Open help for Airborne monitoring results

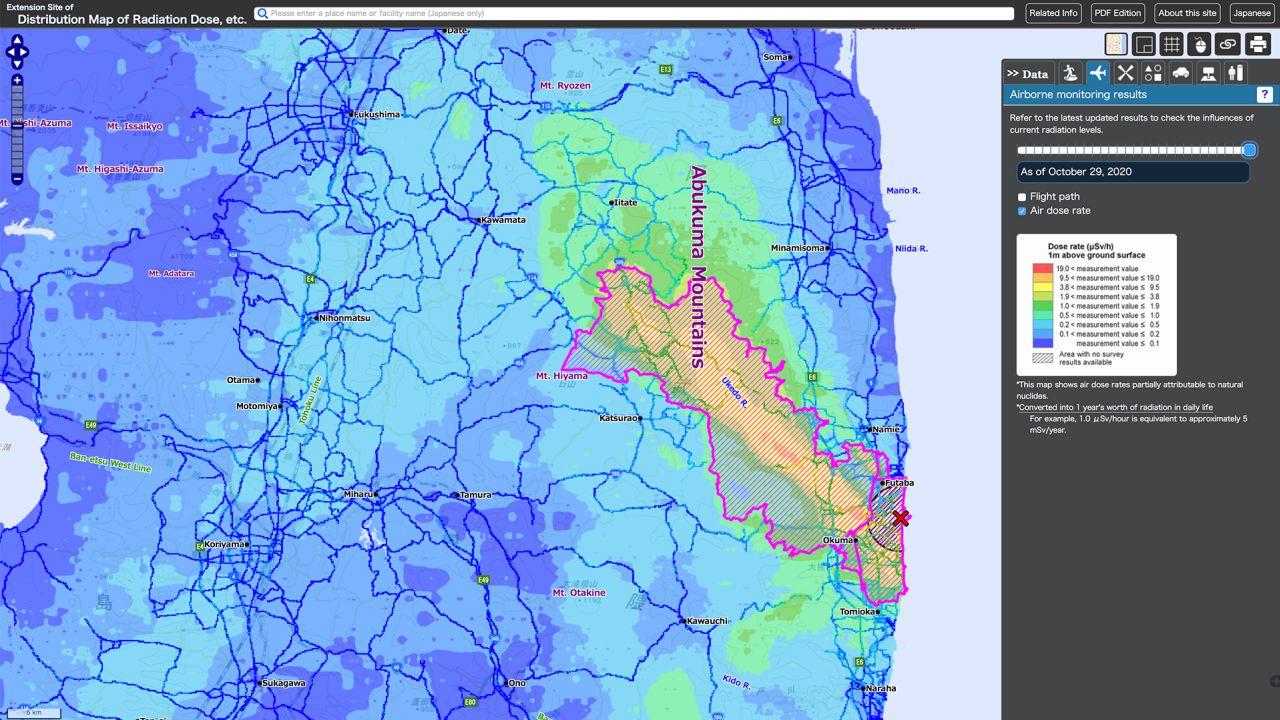click(1265, 95)
